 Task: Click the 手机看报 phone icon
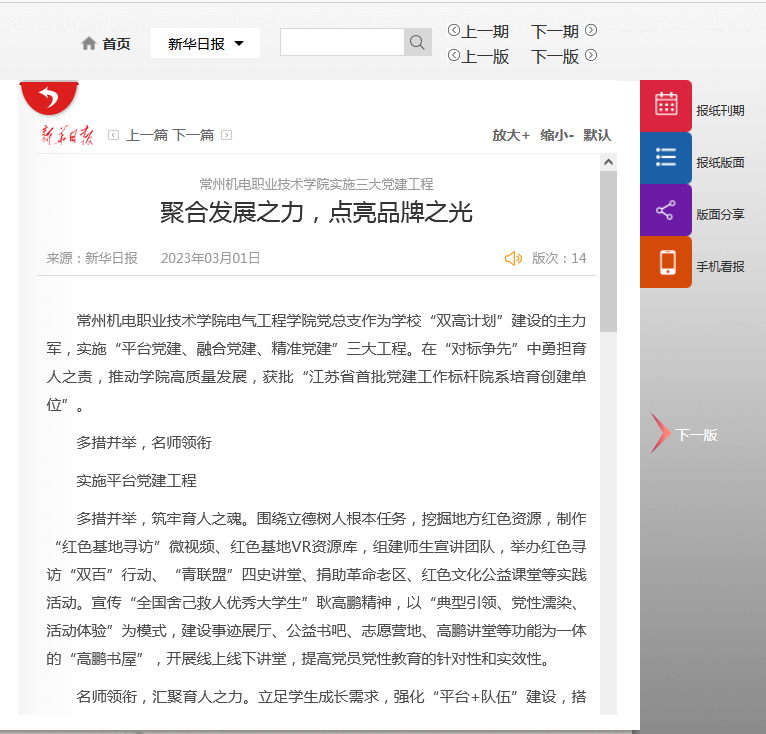point(666,262)
